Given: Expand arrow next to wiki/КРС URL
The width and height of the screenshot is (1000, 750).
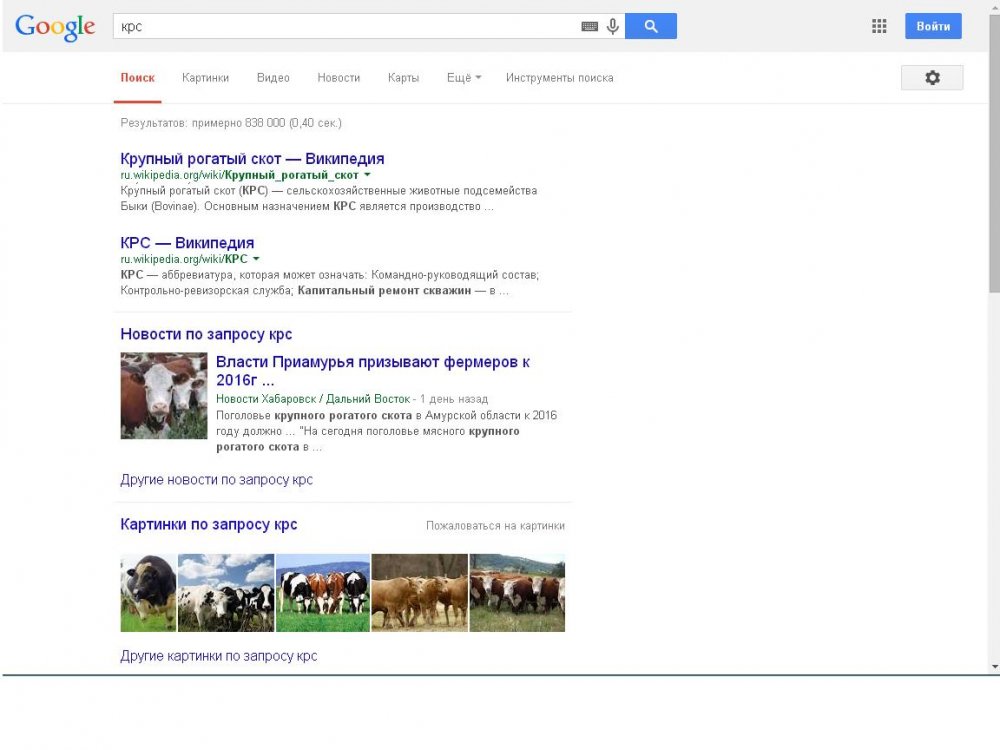Looking at the screenshot, I should coord(256,259).
